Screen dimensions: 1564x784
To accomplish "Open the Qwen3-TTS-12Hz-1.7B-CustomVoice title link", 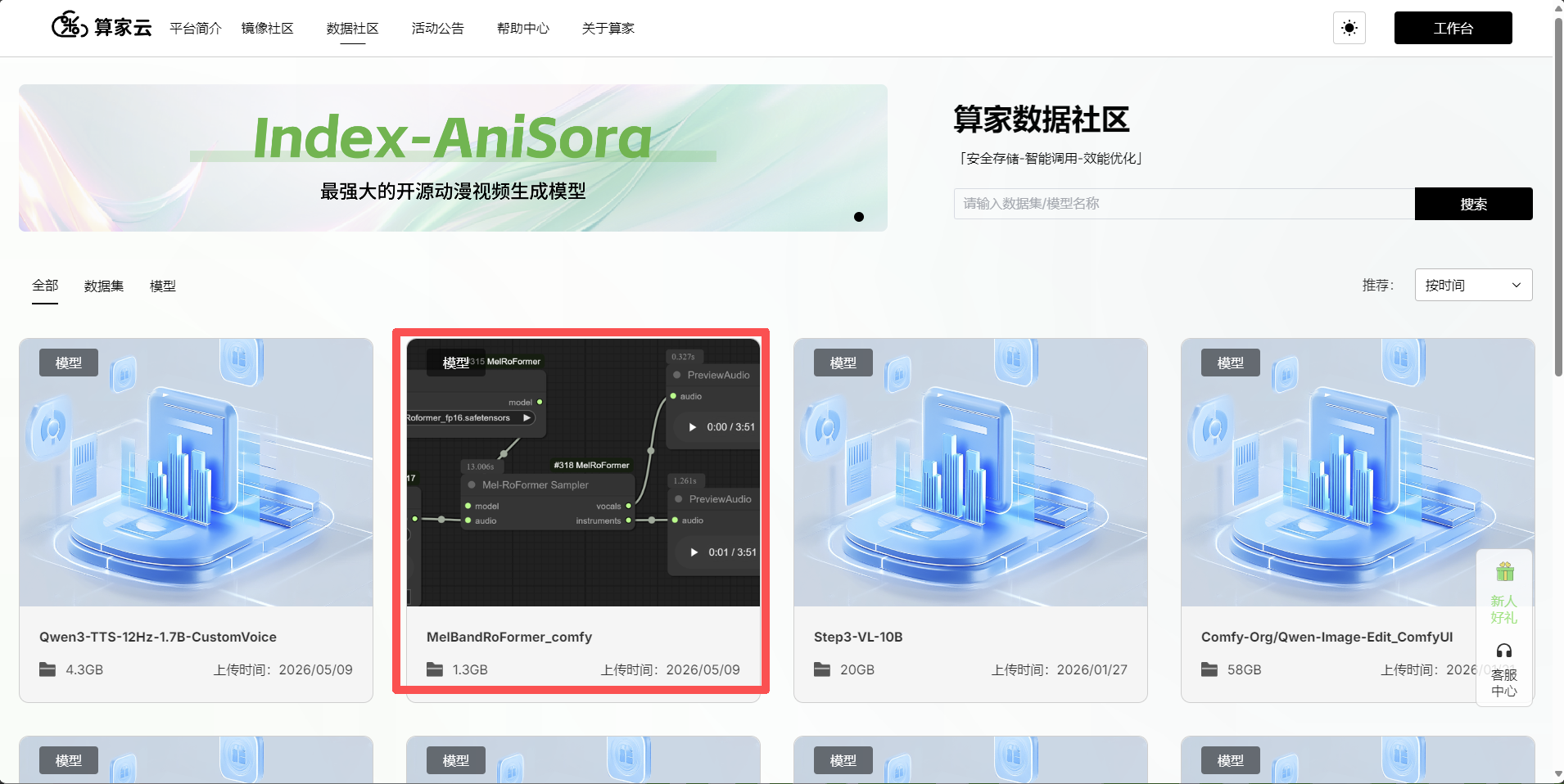I will pos(158,637).
